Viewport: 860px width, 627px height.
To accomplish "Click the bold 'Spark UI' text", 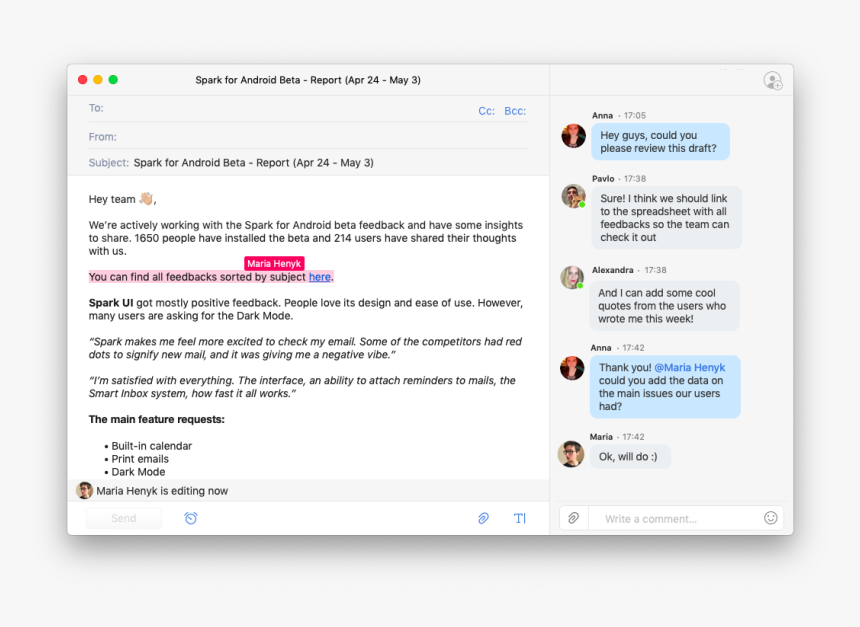I will pyautogui.click(x=111, y=303).
